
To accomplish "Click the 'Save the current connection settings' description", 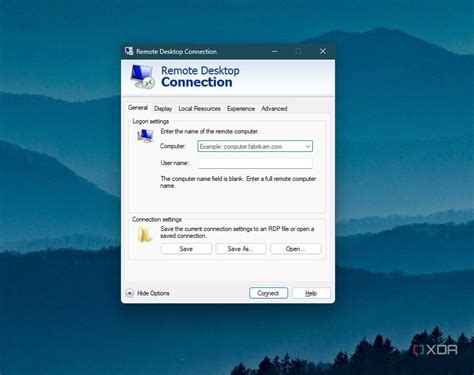I will point(237,232).
